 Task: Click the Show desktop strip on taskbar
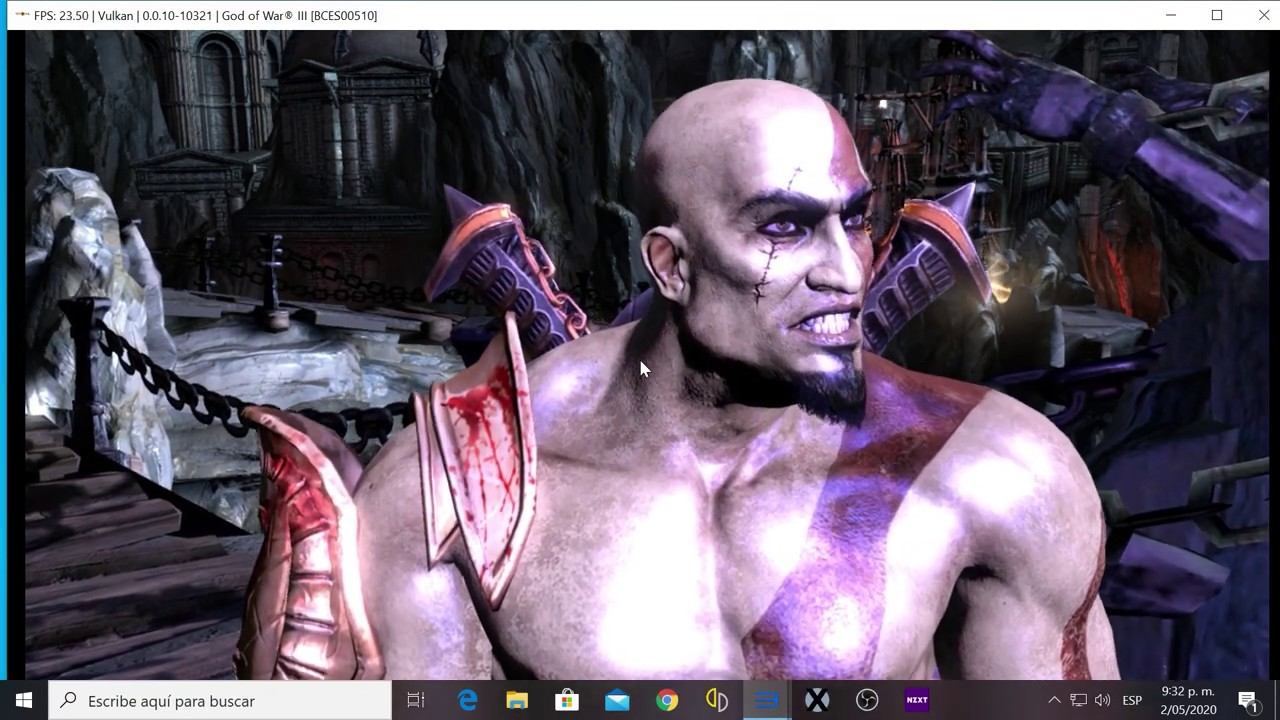tap(1277, 700)
